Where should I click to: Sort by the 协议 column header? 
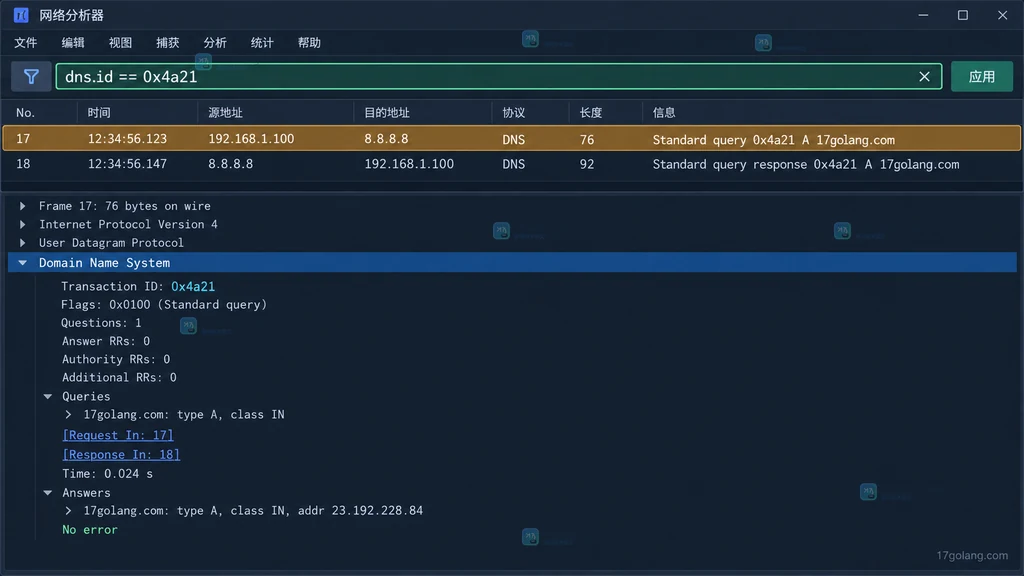click(513, 113)
